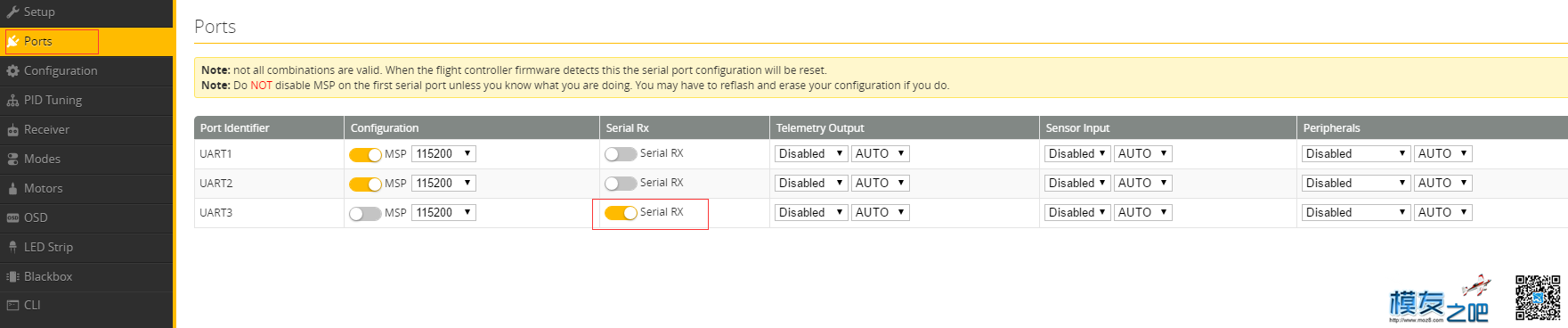Click the Blackbox icon in the sidebar
1568x328 pixels.
tap(12, 276)
